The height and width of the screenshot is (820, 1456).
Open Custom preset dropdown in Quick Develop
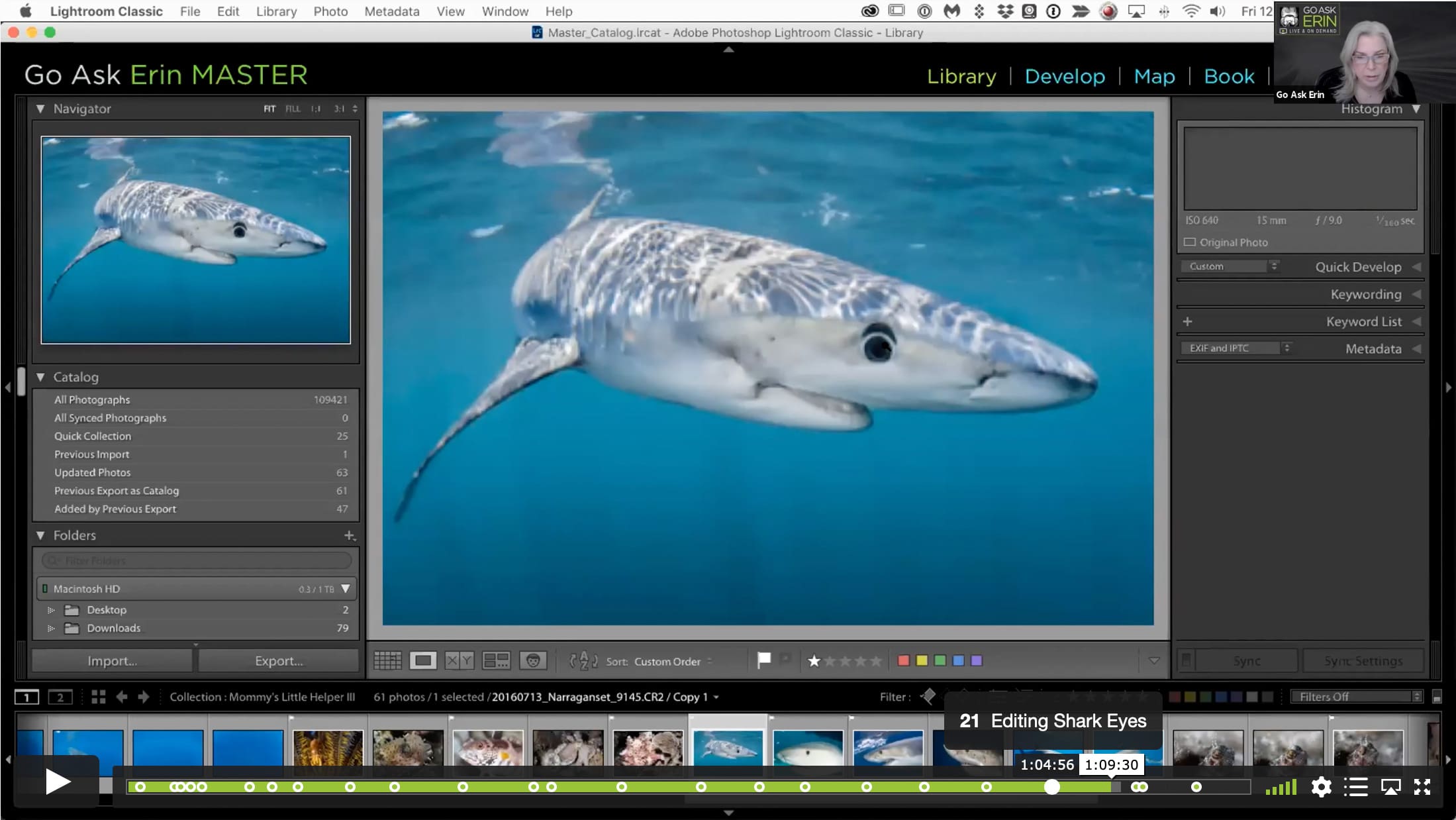coord(1230,266)
